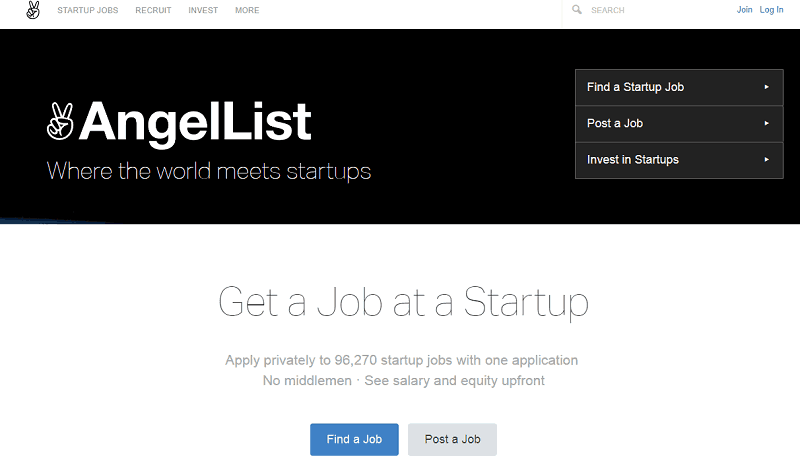Expand the arrow beside hero Post a Job
The image size is (800, 467).
pos(766,123)
